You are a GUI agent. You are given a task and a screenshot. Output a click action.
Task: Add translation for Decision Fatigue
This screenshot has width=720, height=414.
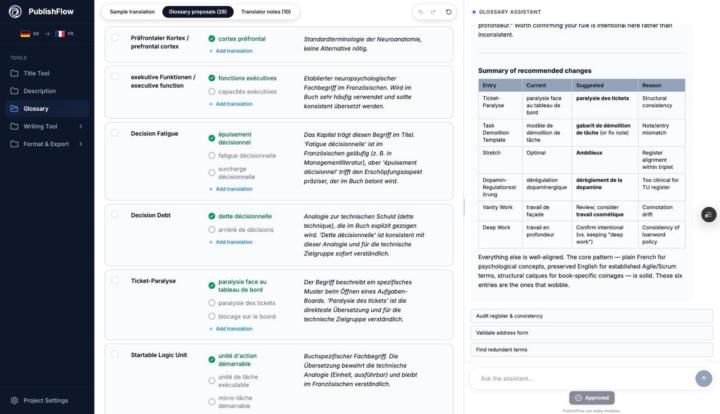pyautogui.click(x=231, y=189)
